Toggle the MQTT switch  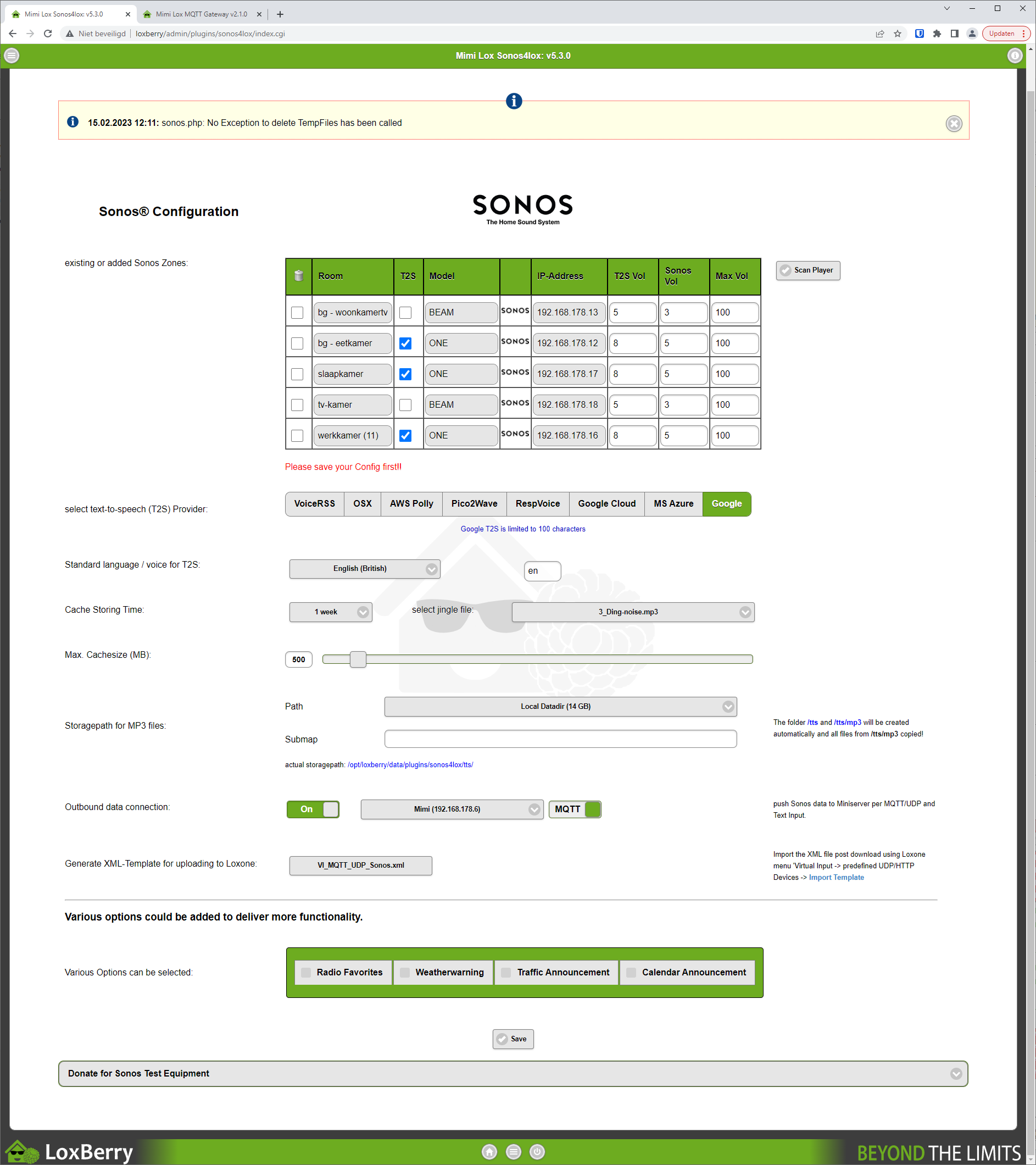(x=575, y=809)
